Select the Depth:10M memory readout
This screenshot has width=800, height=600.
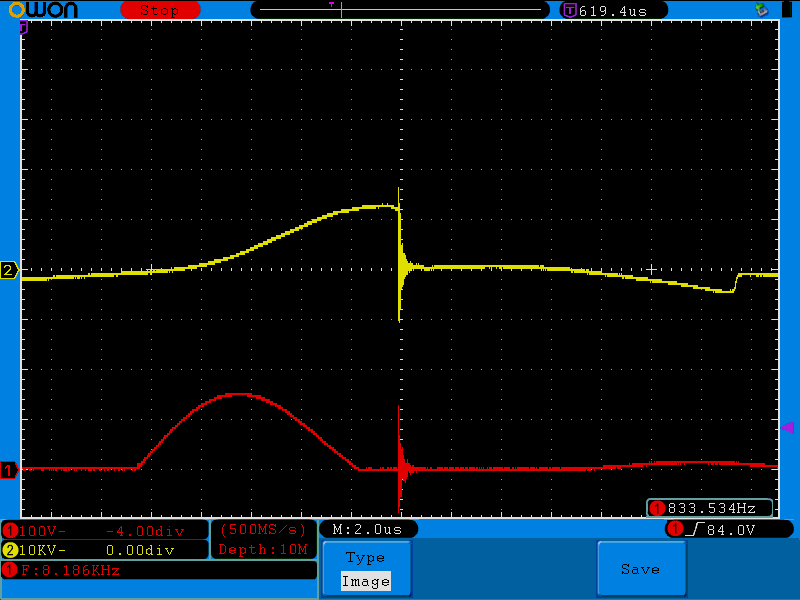click(263, 550)
